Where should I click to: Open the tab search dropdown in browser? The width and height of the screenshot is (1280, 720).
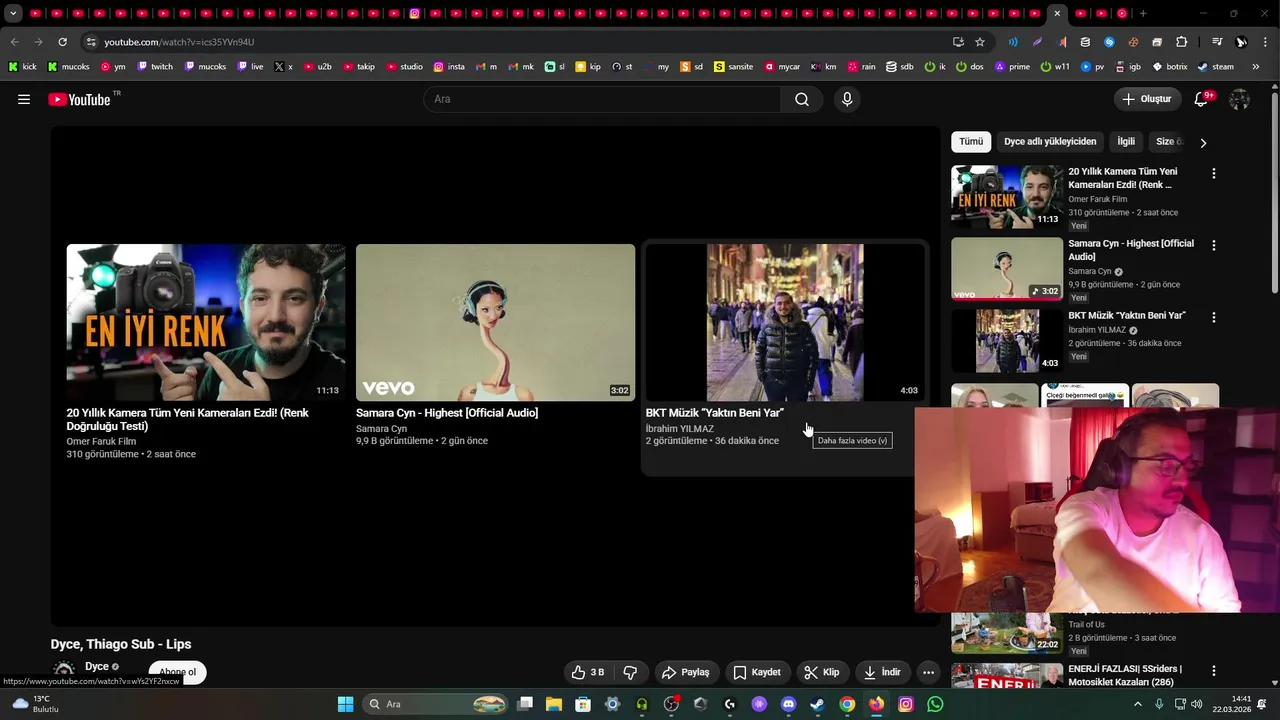point(13,13)
